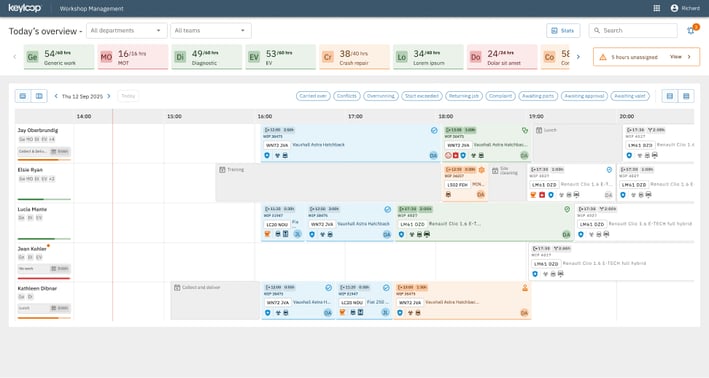Toggle the Carried over filter chip

(x=313, y=96)
